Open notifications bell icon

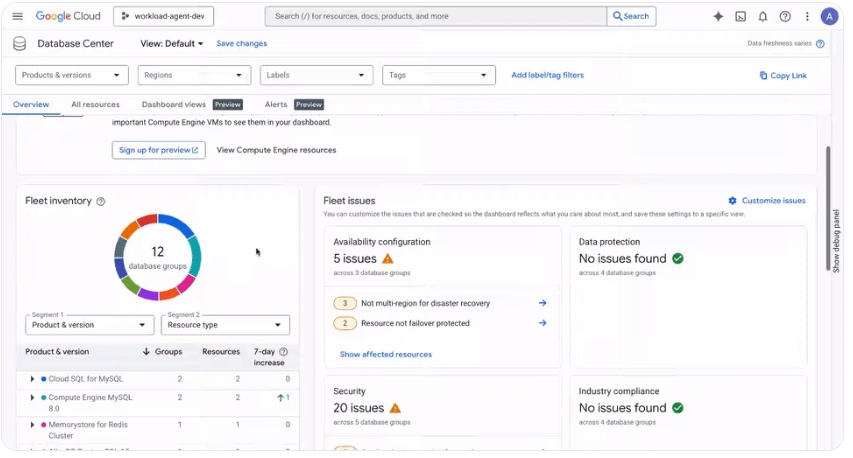[x=763, y=16]
